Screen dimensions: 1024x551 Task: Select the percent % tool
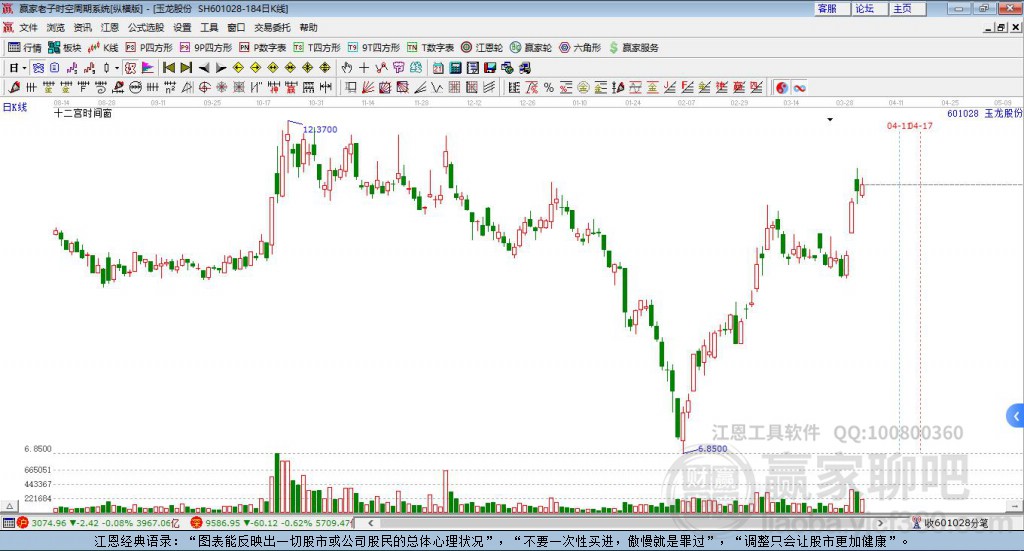549,87
